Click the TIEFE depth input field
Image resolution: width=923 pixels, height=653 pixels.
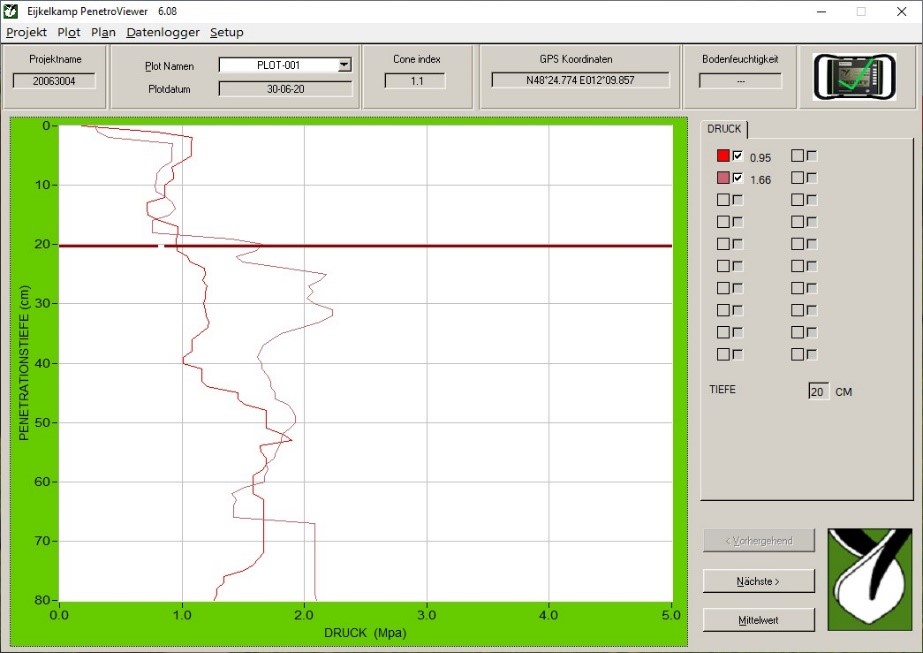coord(820,391)
